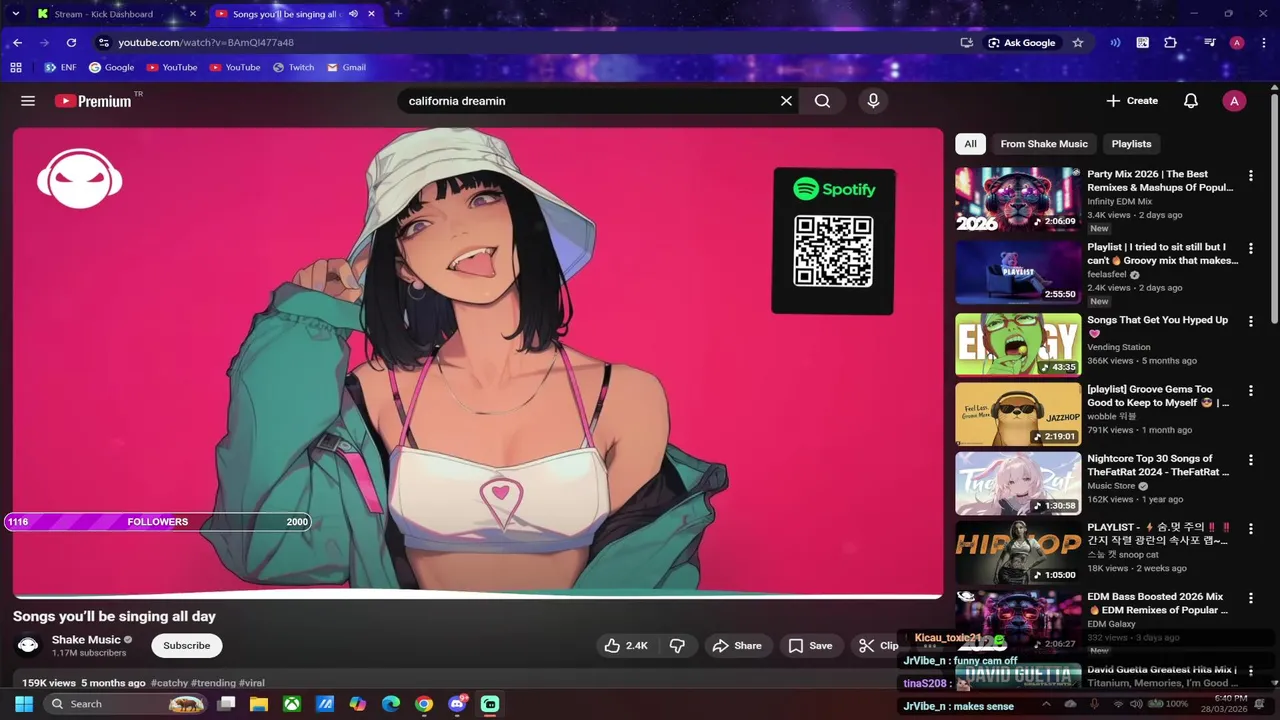Open more options for Groove Gems video
Image resolution: width=1280 pixels, height=720 pixels.
[x=1250, y=390]
